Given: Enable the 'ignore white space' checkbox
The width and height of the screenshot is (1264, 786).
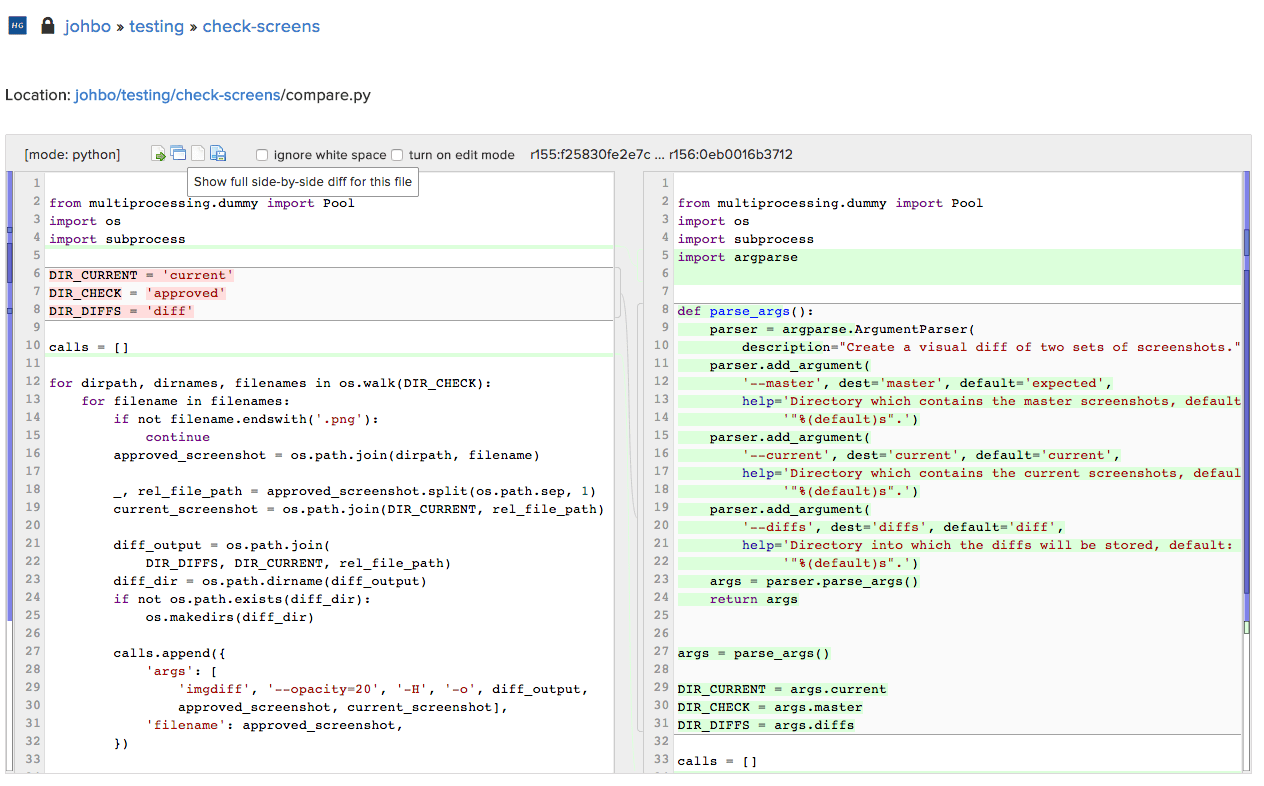Looking at the screenshot, I should 261,155.
